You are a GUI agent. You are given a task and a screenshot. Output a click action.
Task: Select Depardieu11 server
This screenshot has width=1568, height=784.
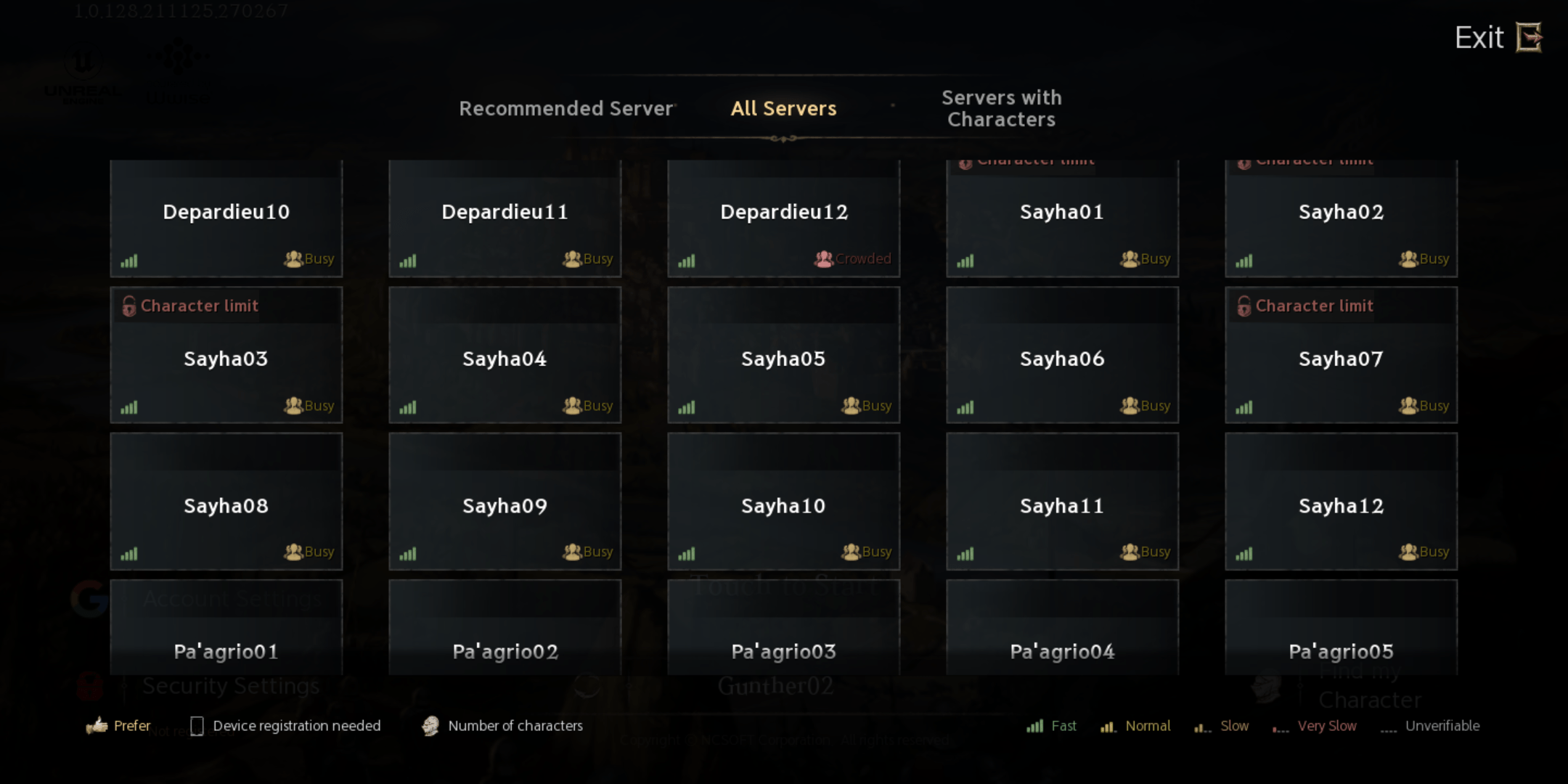[505, 212]
